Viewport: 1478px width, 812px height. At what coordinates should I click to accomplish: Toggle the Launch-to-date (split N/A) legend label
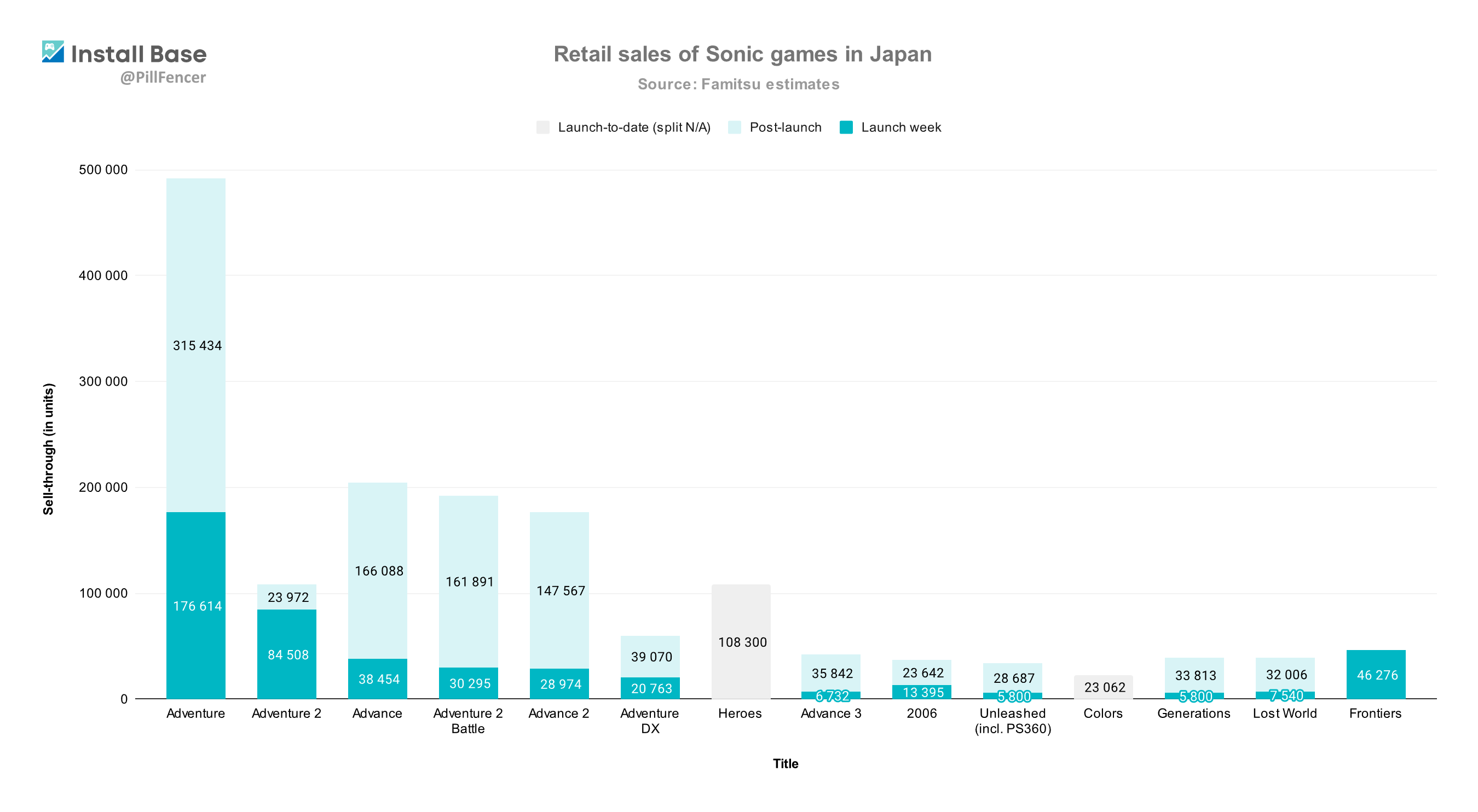(x=634, y=127)
